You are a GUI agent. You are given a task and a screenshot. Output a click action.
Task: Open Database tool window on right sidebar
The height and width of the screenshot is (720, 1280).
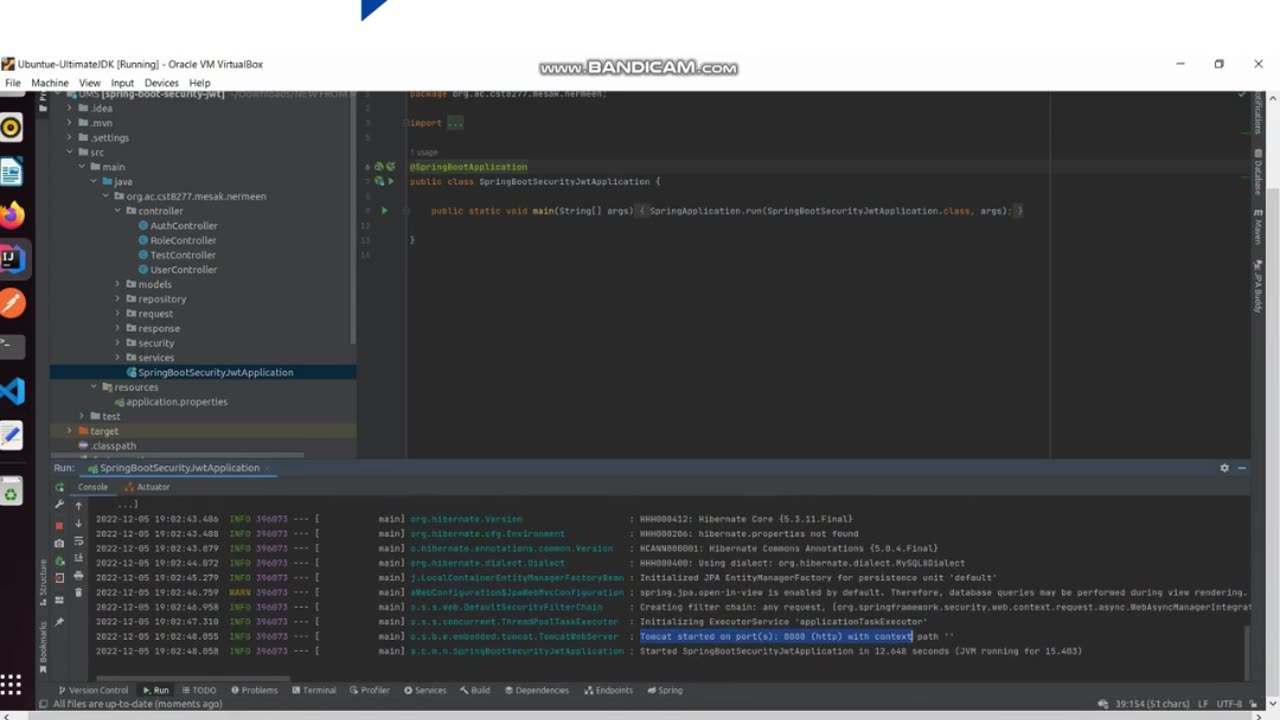coord(1258,172)
